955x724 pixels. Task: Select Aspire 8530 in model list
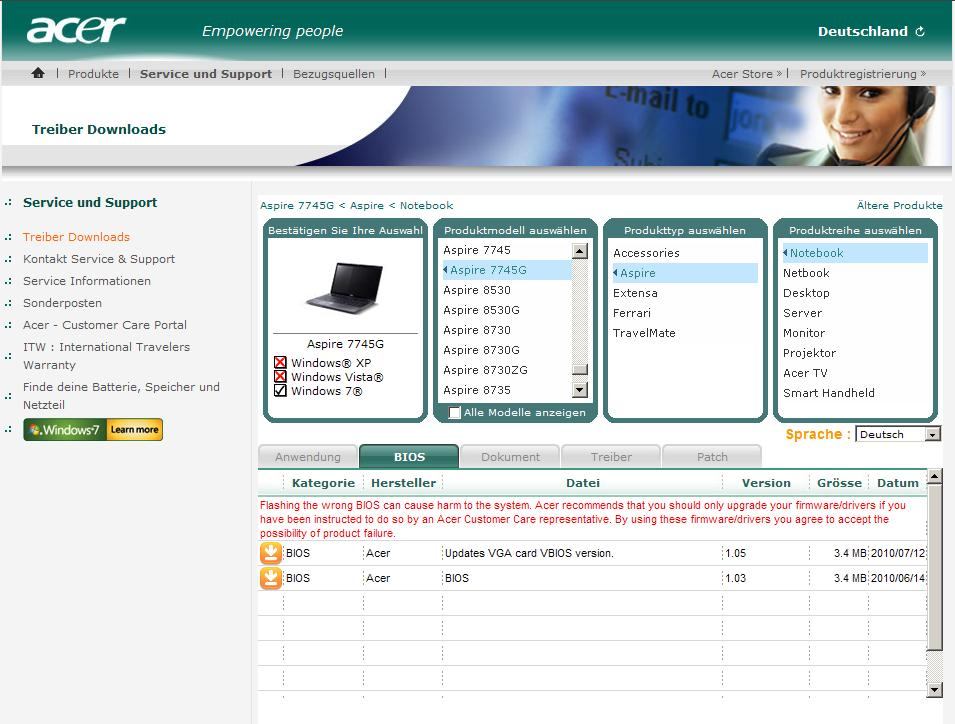pyautogui.click(x=477, y=290)
